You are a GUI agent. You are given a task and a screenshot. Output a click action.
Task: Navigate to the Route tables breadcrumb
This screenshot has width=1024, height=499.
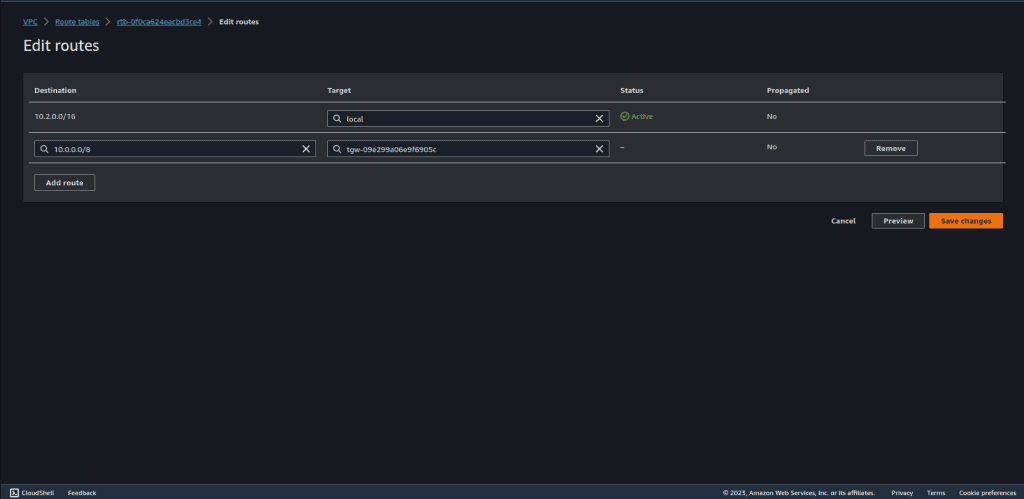(78, 21)
